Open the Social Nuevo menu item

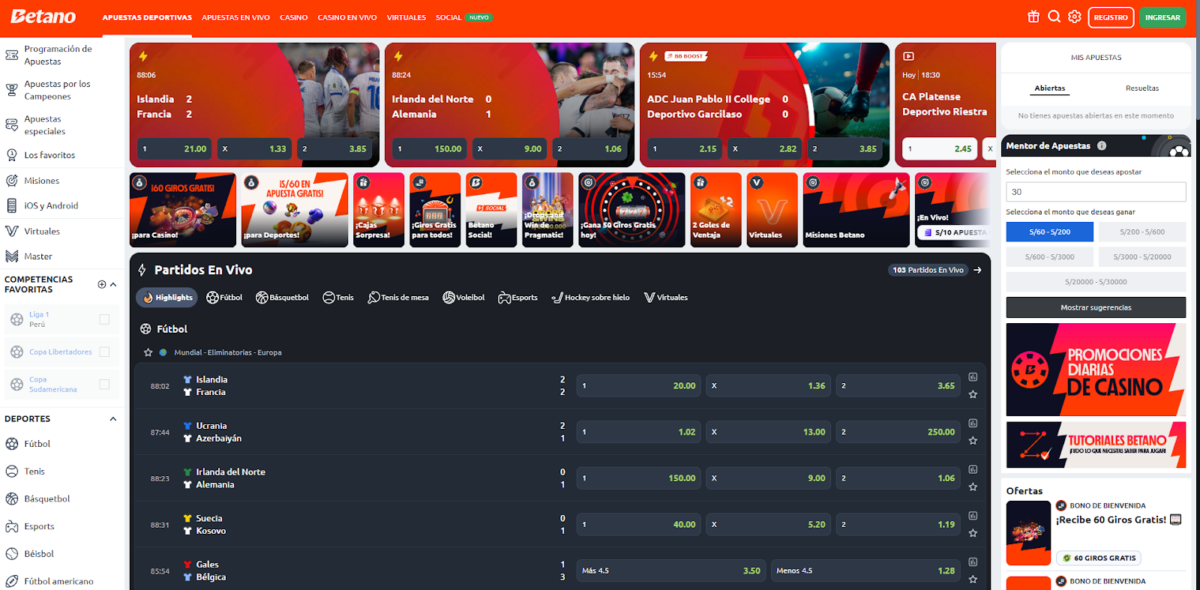coord(464,18)
